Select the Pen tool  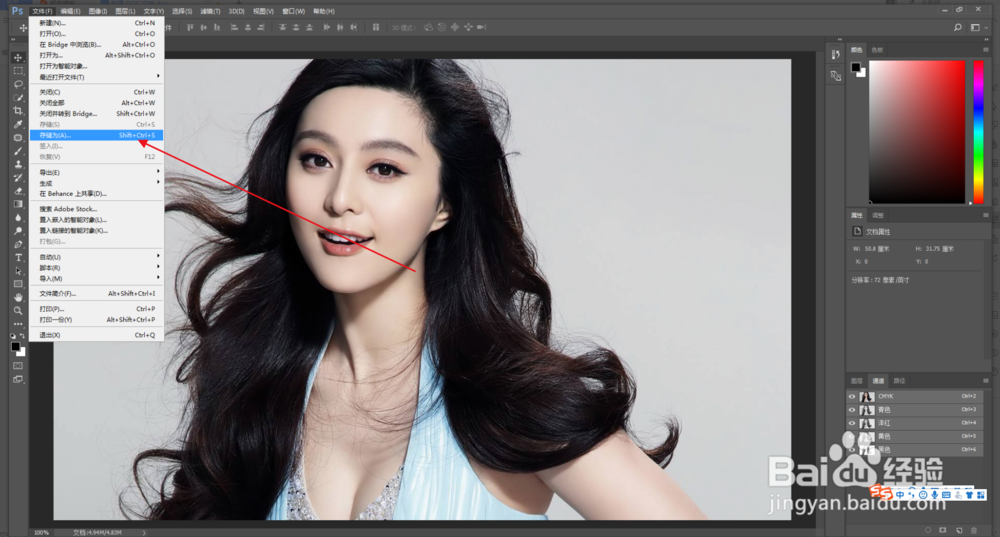[x=18, y=244]
